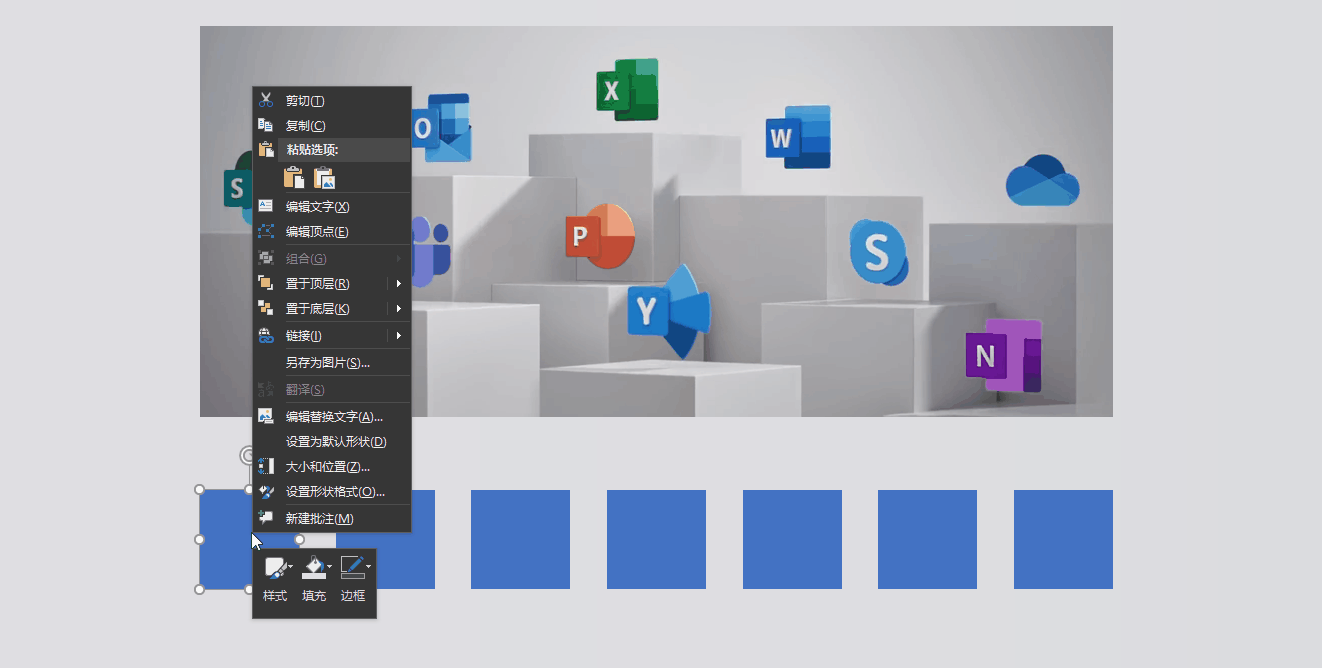Click 链接 (Link) menu entry

(331, 335)
